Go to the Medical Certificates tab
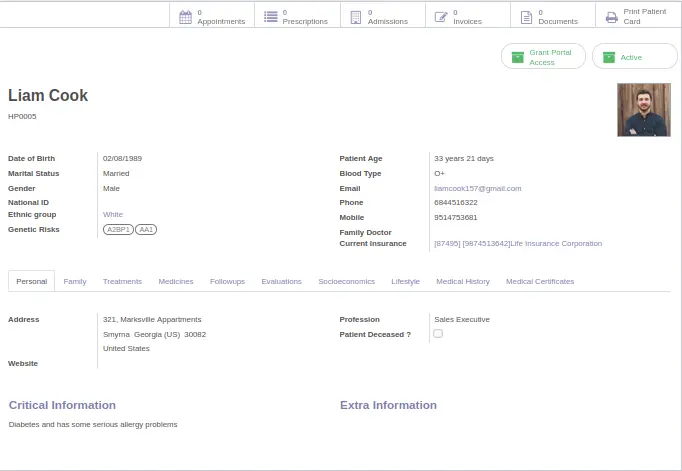This screenshot has width=682, height=471. tap(540, 282)
